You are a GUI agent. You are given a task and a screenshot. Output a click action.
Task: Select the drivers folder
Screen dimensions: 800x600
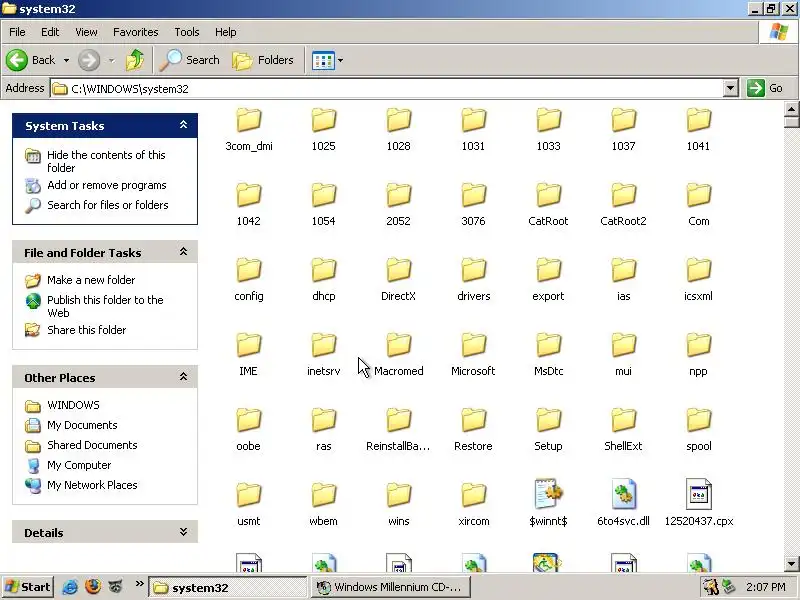click(x=473, y=280)
